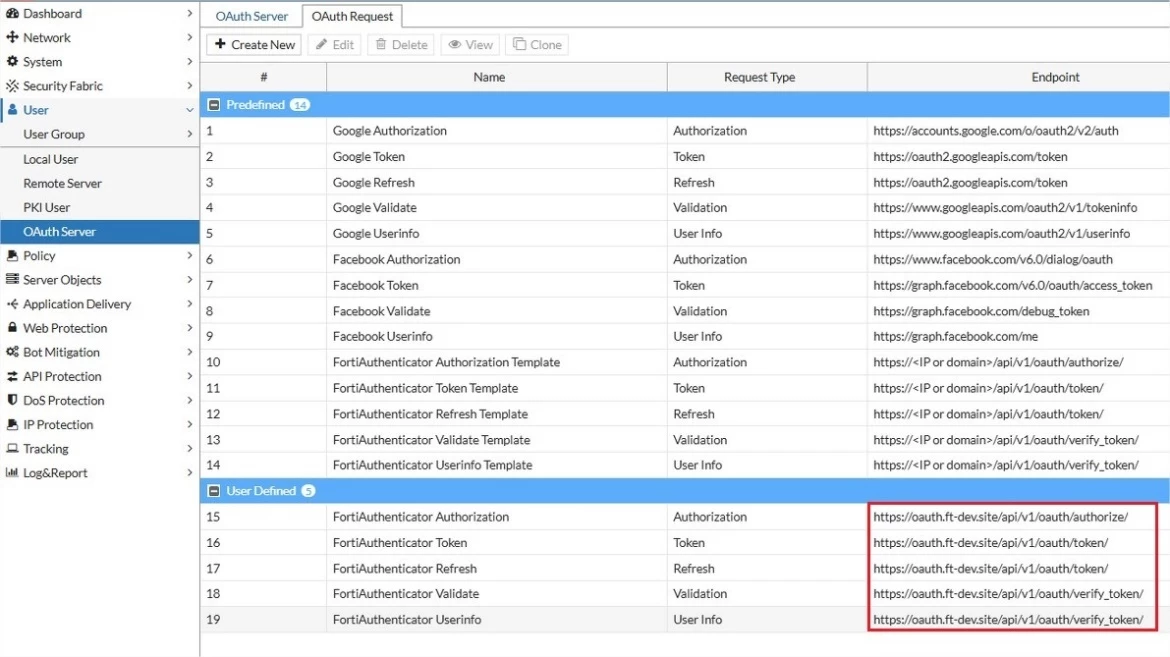Click the eye icon on View
The width and height of the screenshot is (1170, 657).
tap(454, 44)
